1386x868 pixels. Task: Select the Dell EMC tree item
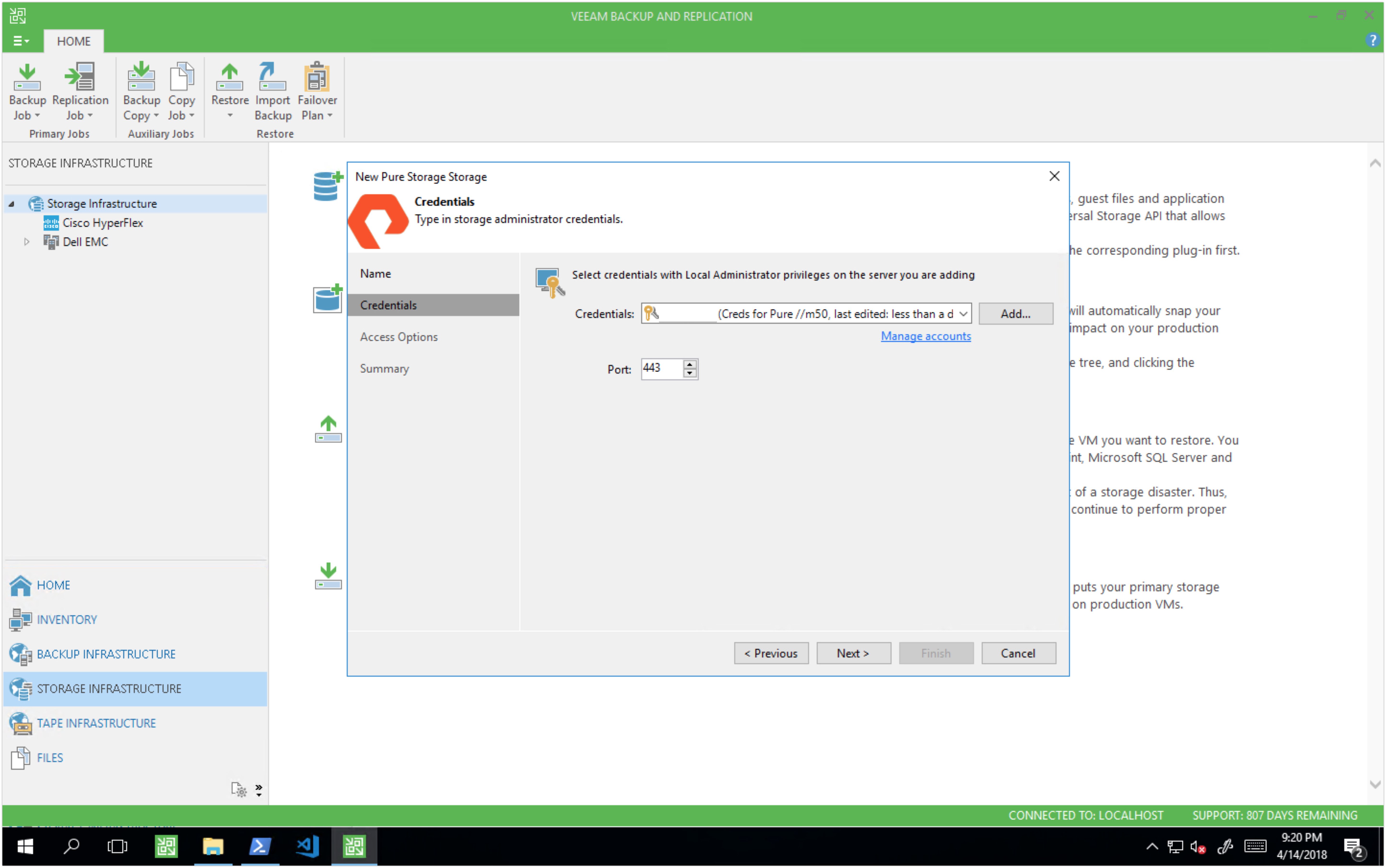[x=85, y=242]
